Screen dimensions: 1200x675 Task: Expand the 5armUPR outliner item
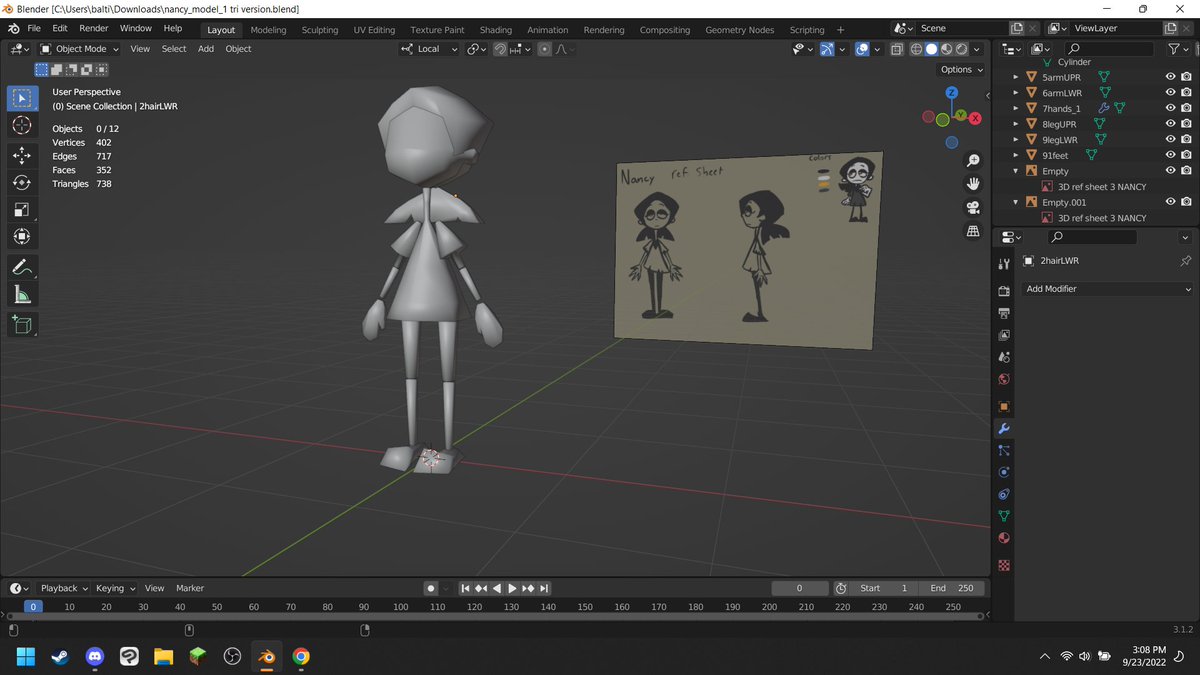(1016, 77)
